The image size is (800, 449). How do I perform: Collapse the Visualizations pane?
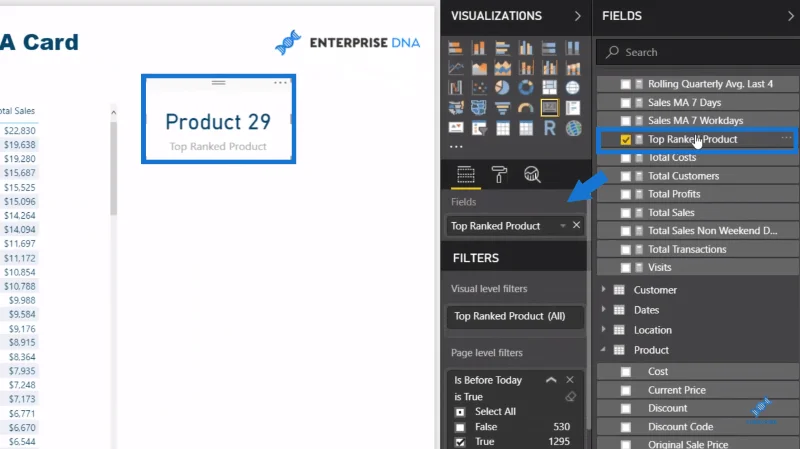click(578, 16)
